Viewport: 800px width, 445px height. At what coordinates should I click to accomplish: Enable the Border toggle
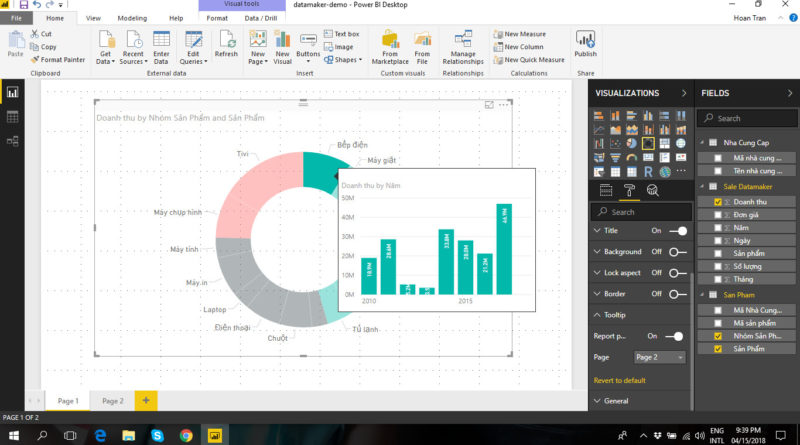click(x=678, y=294)
